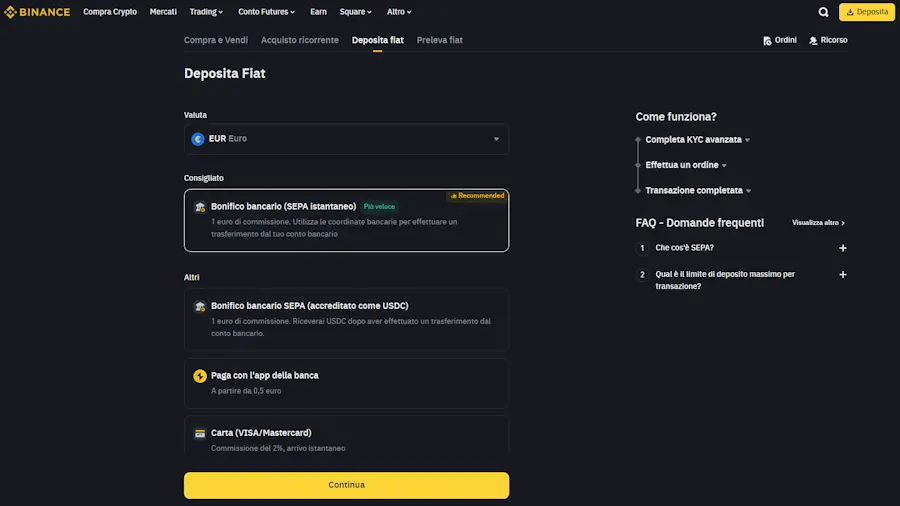Click the yellow Deposita button
Viewport: 900px width, 506px height.
867,12
